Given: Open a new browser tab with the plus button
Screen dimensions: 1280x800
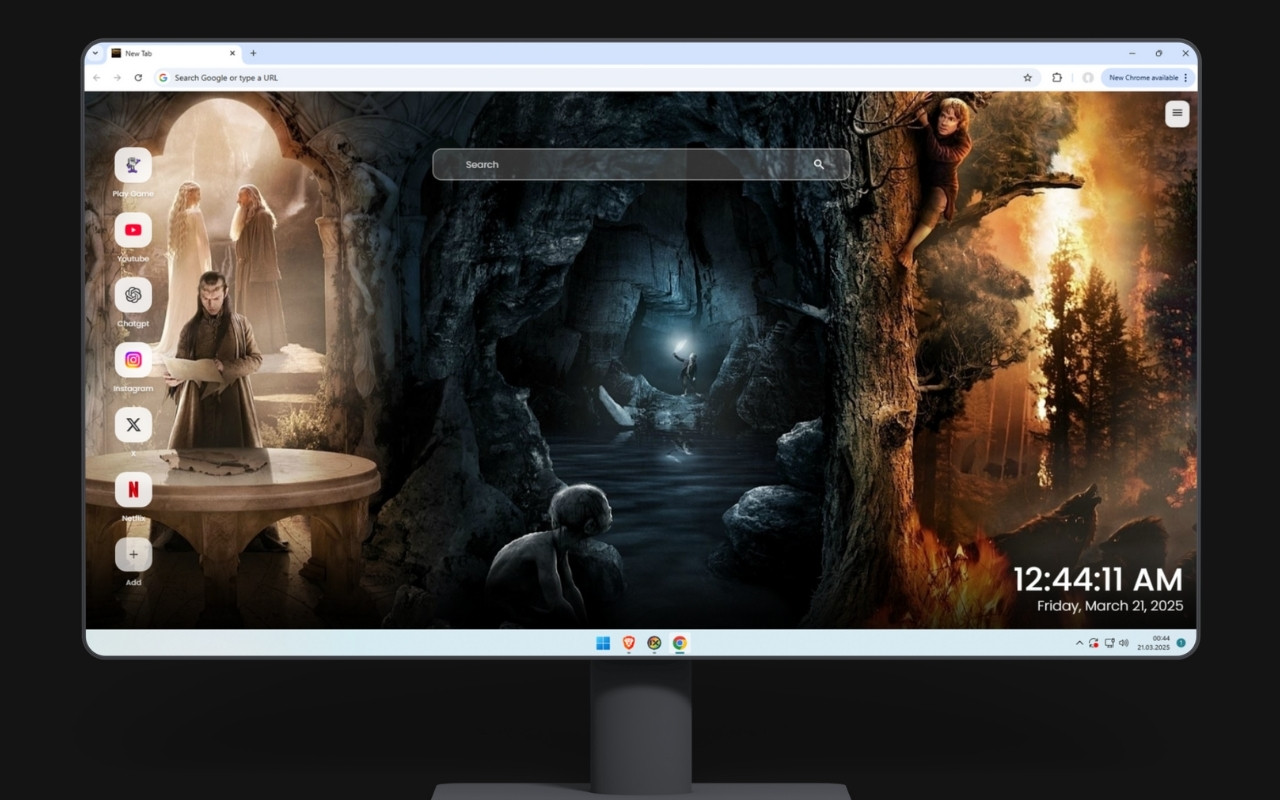Looking at the screenshot, I should click(x=254, y=53).
